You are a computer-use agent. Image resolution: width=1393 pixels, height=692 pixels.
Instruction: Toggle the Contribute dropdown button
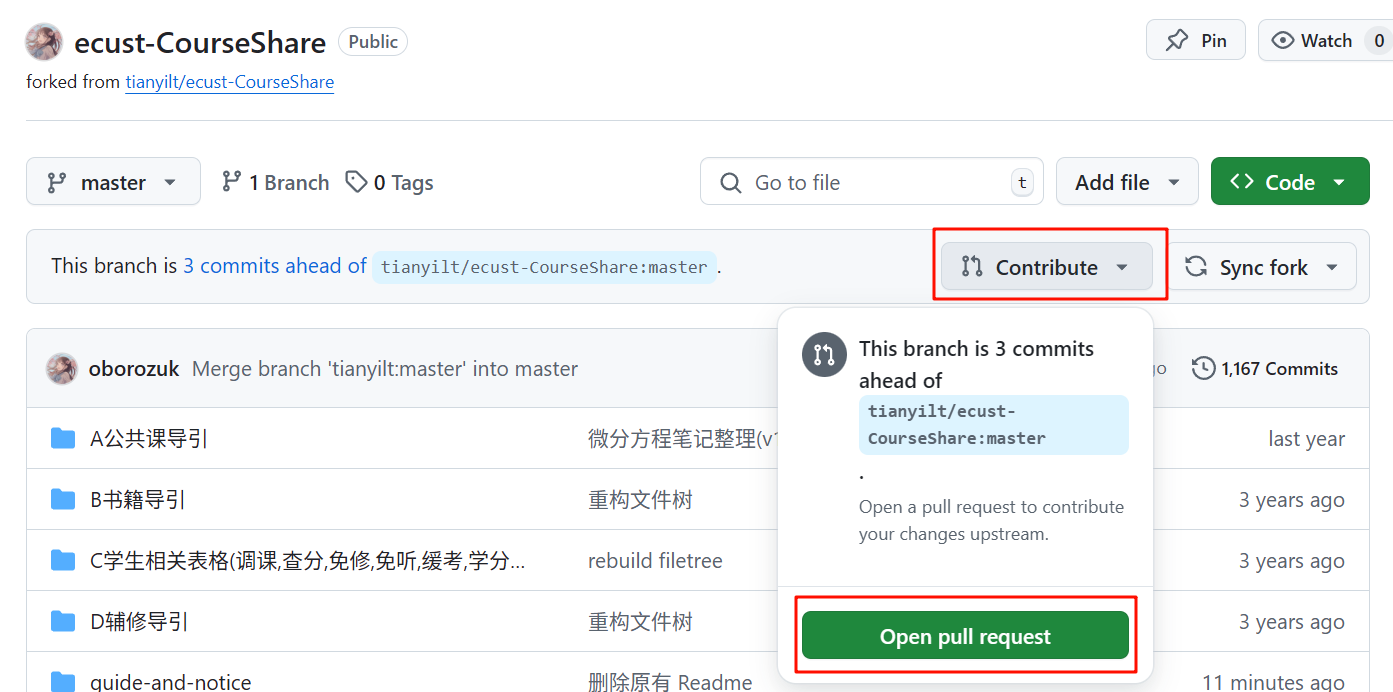pyautogui.click(x=1047, y=267)
